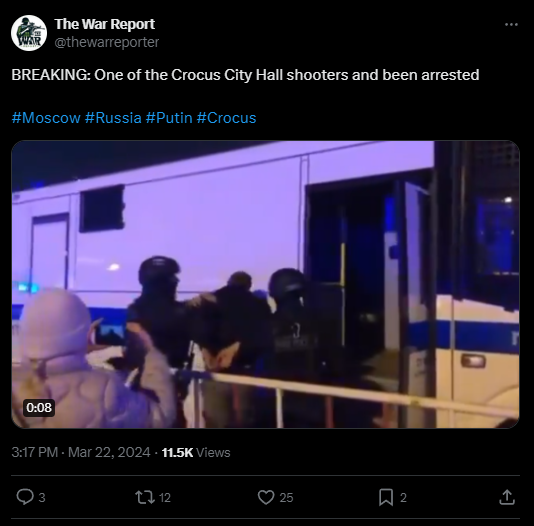Open The War Report profile avatar
The height and width of the screenshot is (526, 534).
pyautogui.click(x=29, y=33)
